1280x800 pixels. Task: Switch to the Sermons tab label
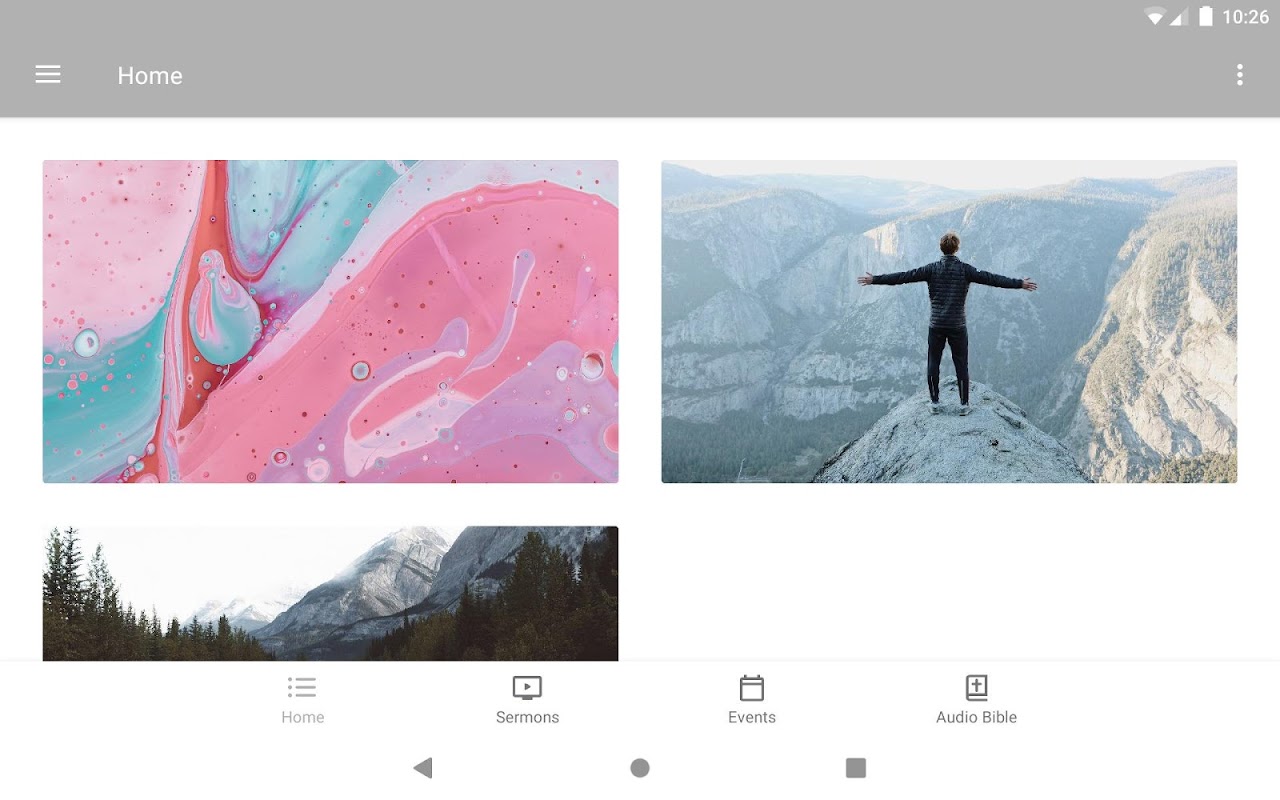[527, 717]
